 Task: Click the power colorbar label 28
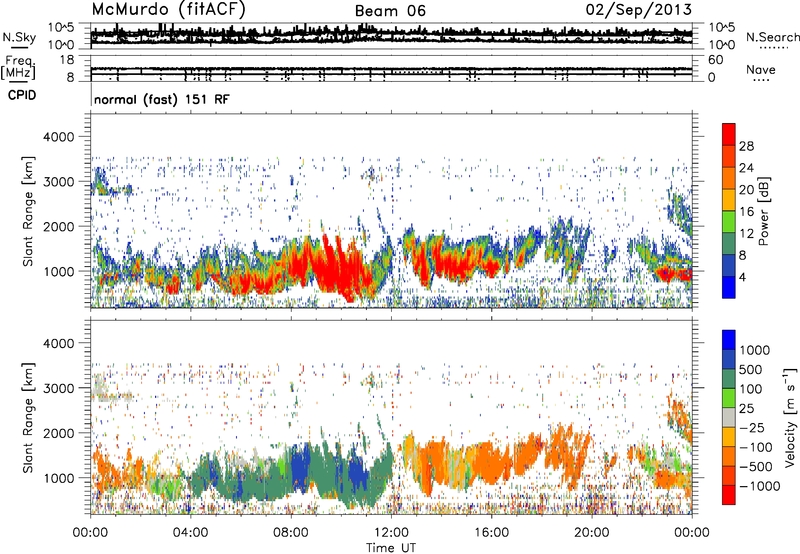746,146
